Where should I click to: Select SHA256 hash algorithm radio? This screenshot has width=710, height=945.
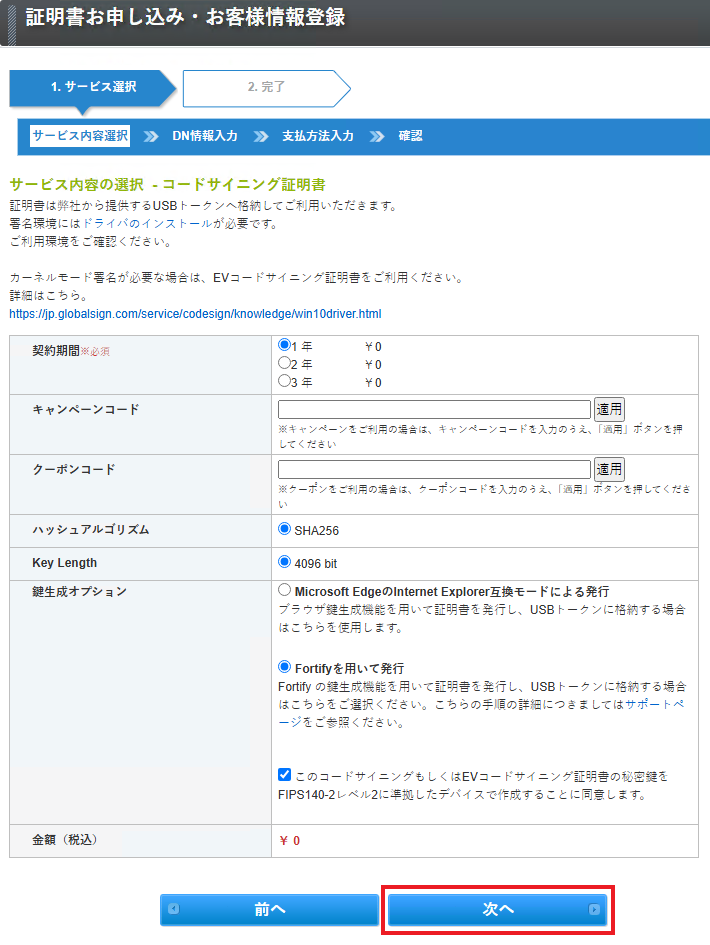pos(285,530)
